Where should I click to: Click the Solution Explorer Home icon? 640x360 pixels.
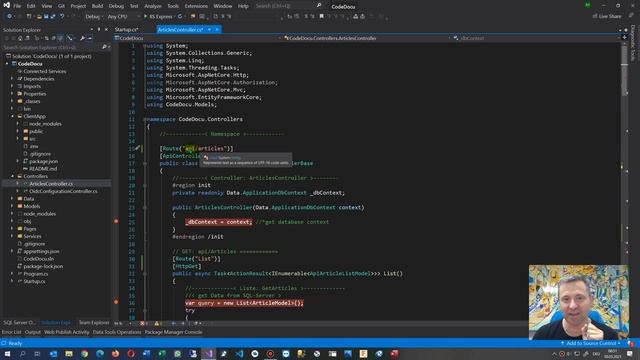point(20,38)
